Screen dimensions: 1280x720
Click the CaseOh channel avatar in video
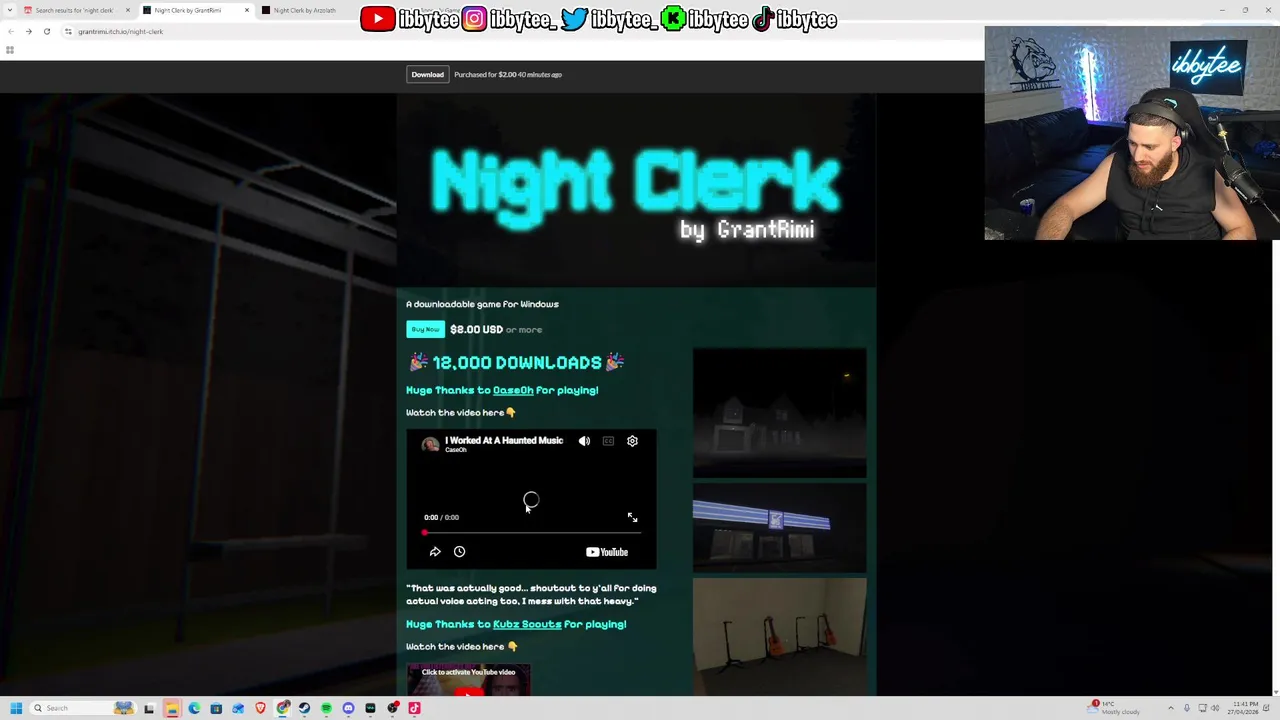(x=430, y=445)
